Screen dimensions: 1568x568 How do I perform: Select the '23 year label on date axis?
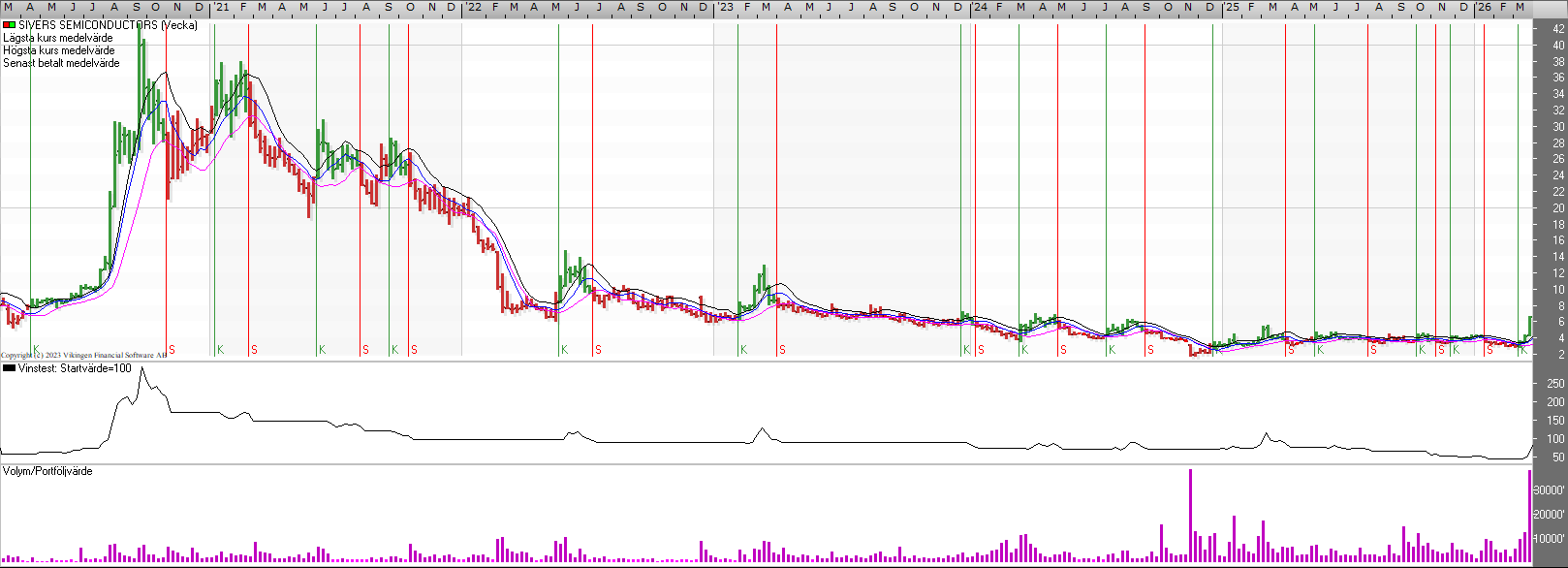(725, 7)
